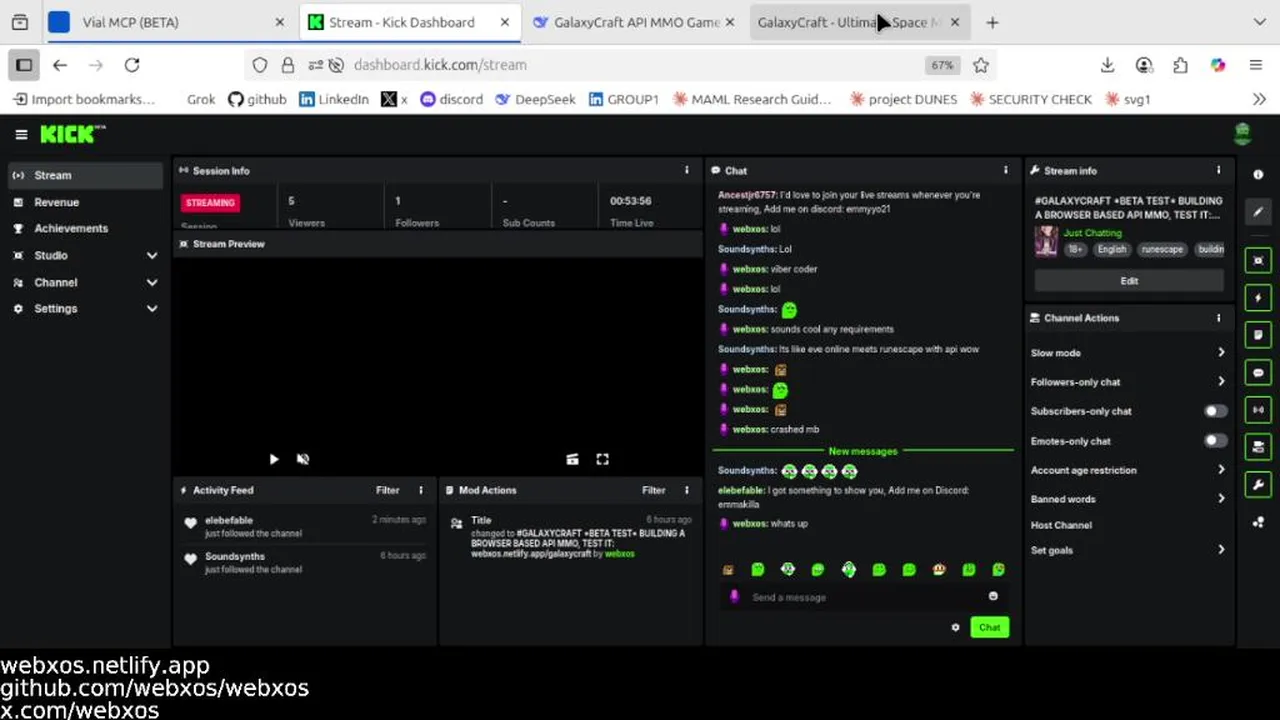
Task: Toggle Emotes-only chat switch
Action: pos(1215,441)
